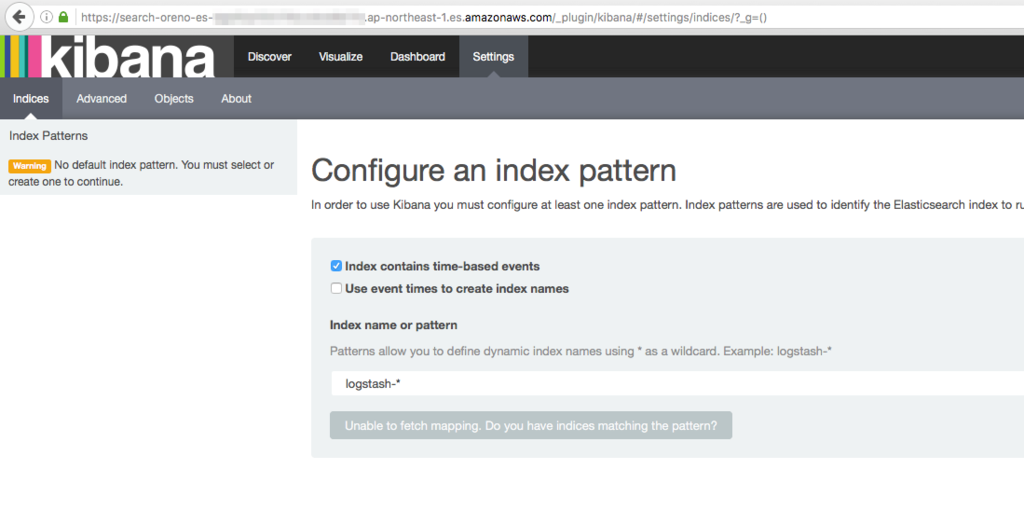The image size is (1024, 525).
Task: Open the Visualize tab
Action: tap(341, 57)
